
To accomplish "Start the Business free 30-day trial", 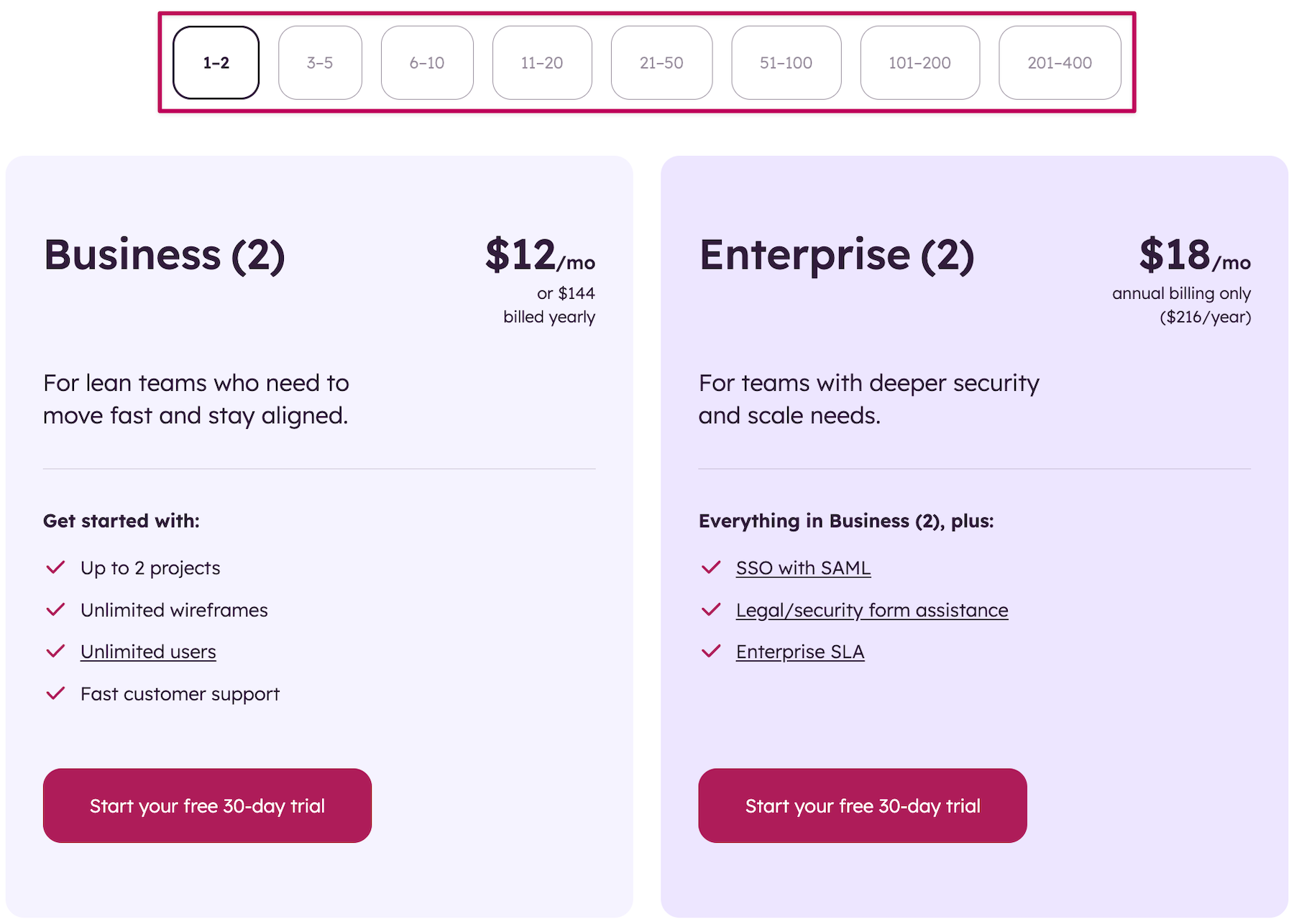I will coord(207,805).
